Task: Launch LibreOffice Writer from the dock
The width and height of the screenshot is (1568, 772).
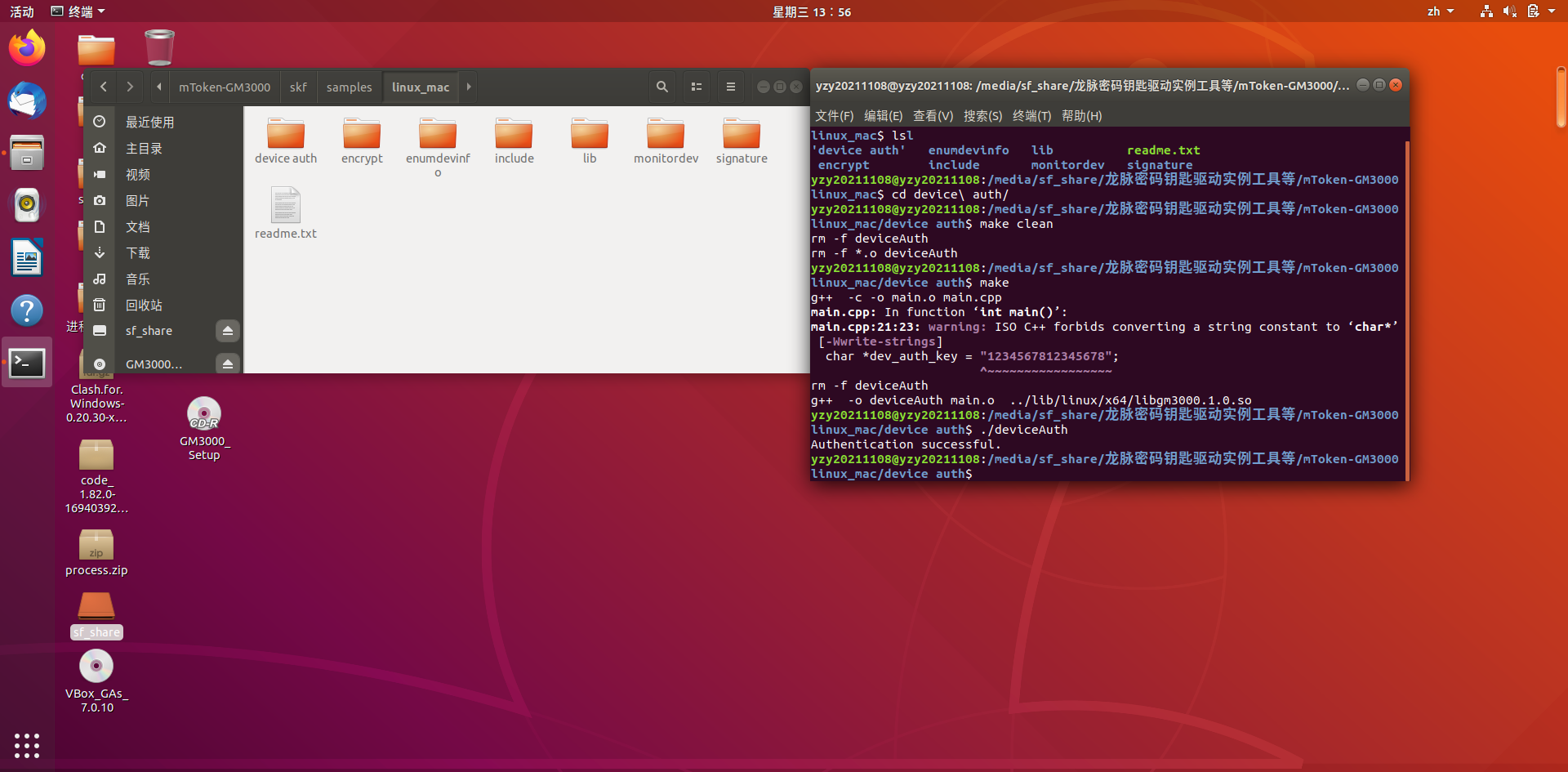Action: click(x=27, y=258)
